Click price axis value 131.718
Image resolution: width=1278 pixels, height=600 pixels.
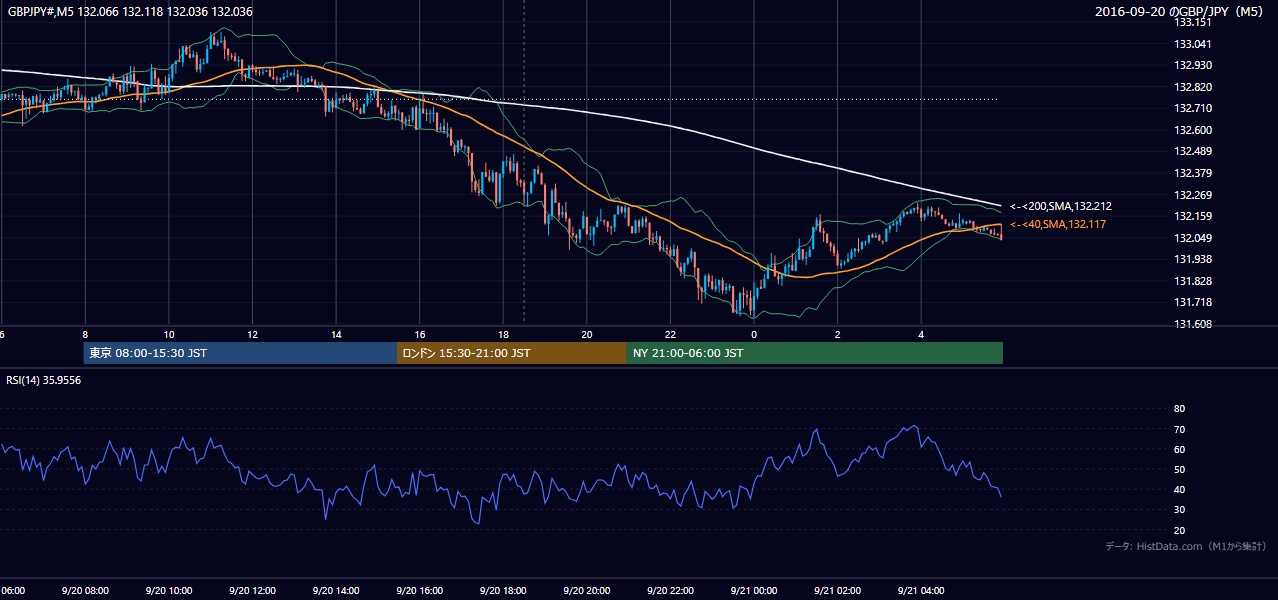[x=1192, y=302]
